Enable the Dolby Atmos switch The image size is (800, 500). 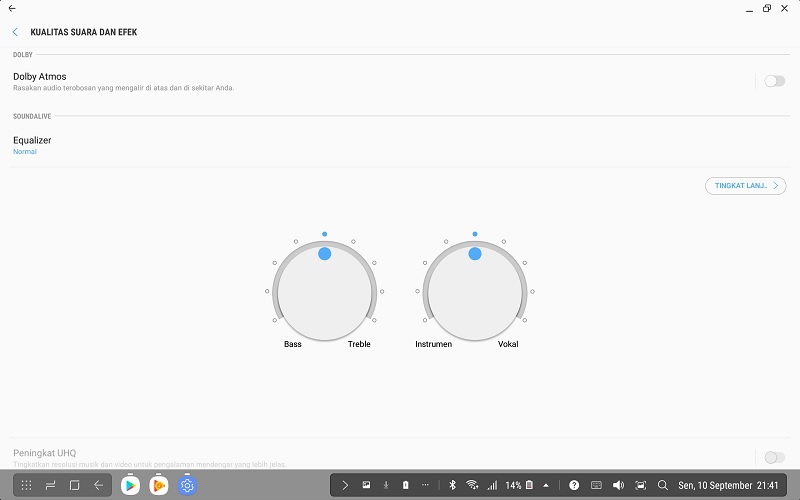click(x=774, y=81)
